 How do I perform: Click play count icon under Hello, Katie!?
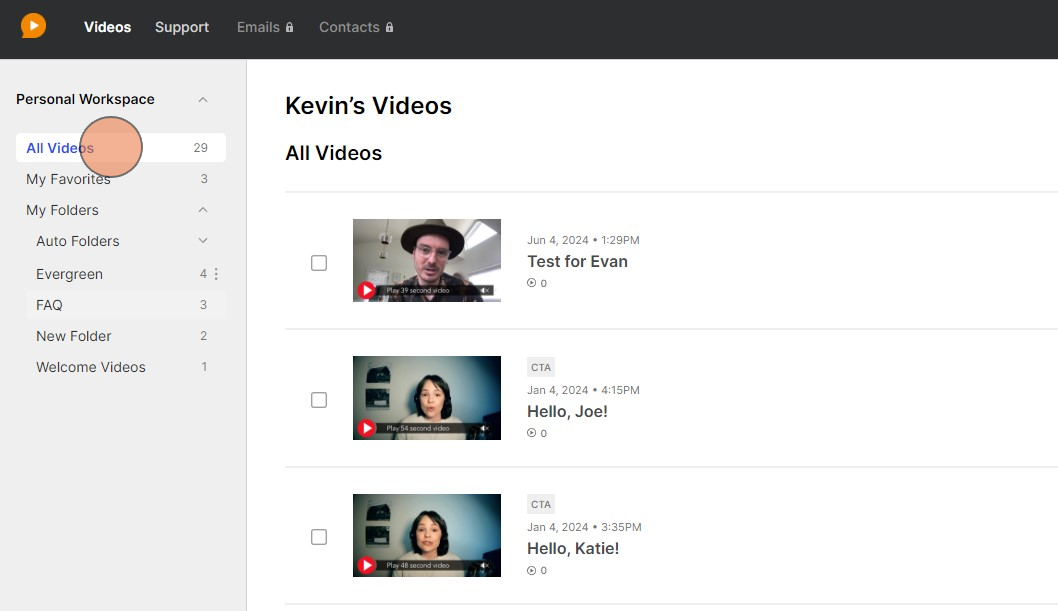[x=532, y=571]
